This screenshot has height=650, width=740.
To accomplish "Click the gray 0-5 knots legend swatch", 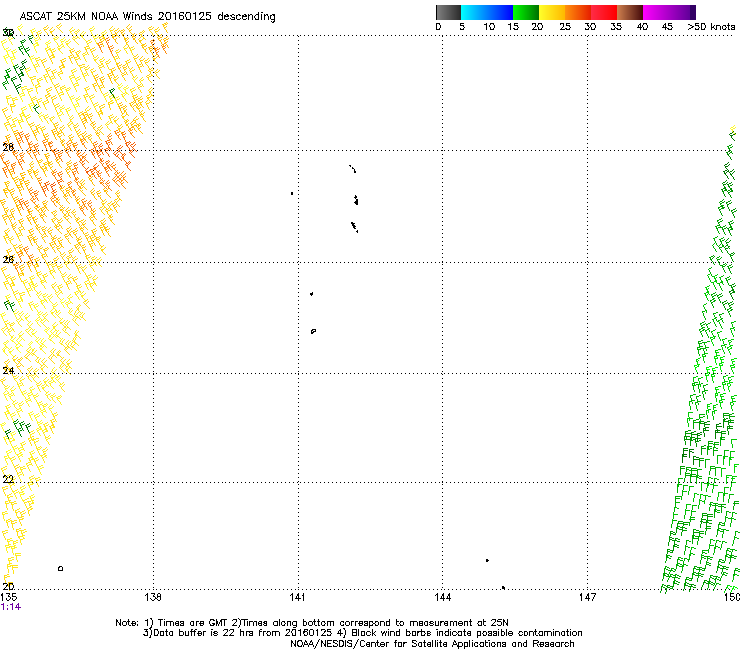I will (x=448, y=12).
